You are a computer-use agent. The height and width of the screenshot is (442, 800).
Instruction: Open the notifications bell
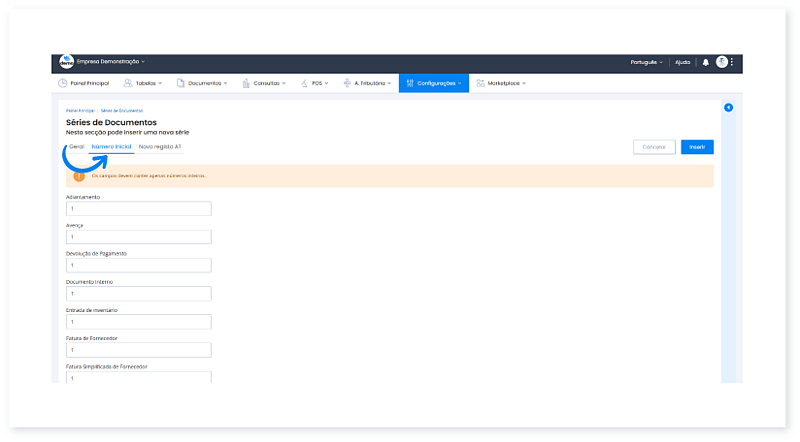[706, 62]
